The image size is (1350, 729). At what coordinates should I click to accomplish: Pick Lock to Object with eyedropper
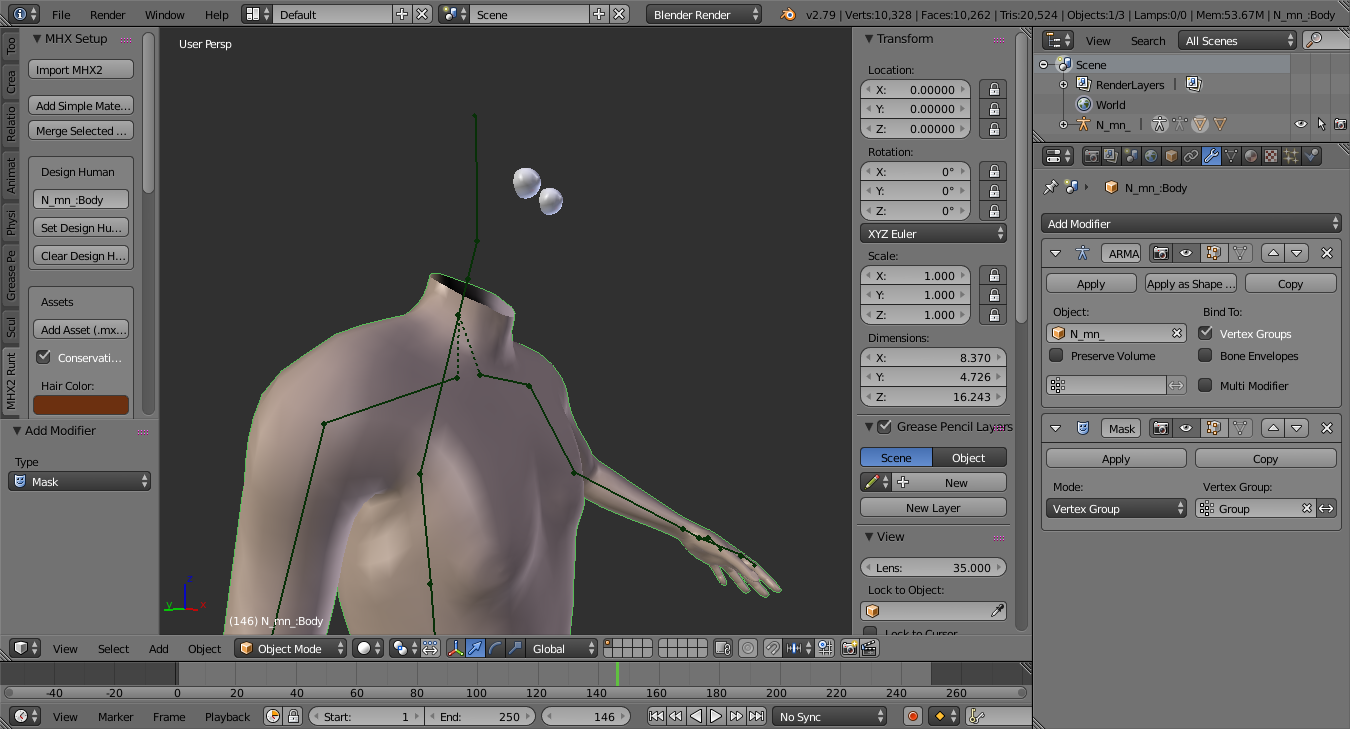[997, 610]
